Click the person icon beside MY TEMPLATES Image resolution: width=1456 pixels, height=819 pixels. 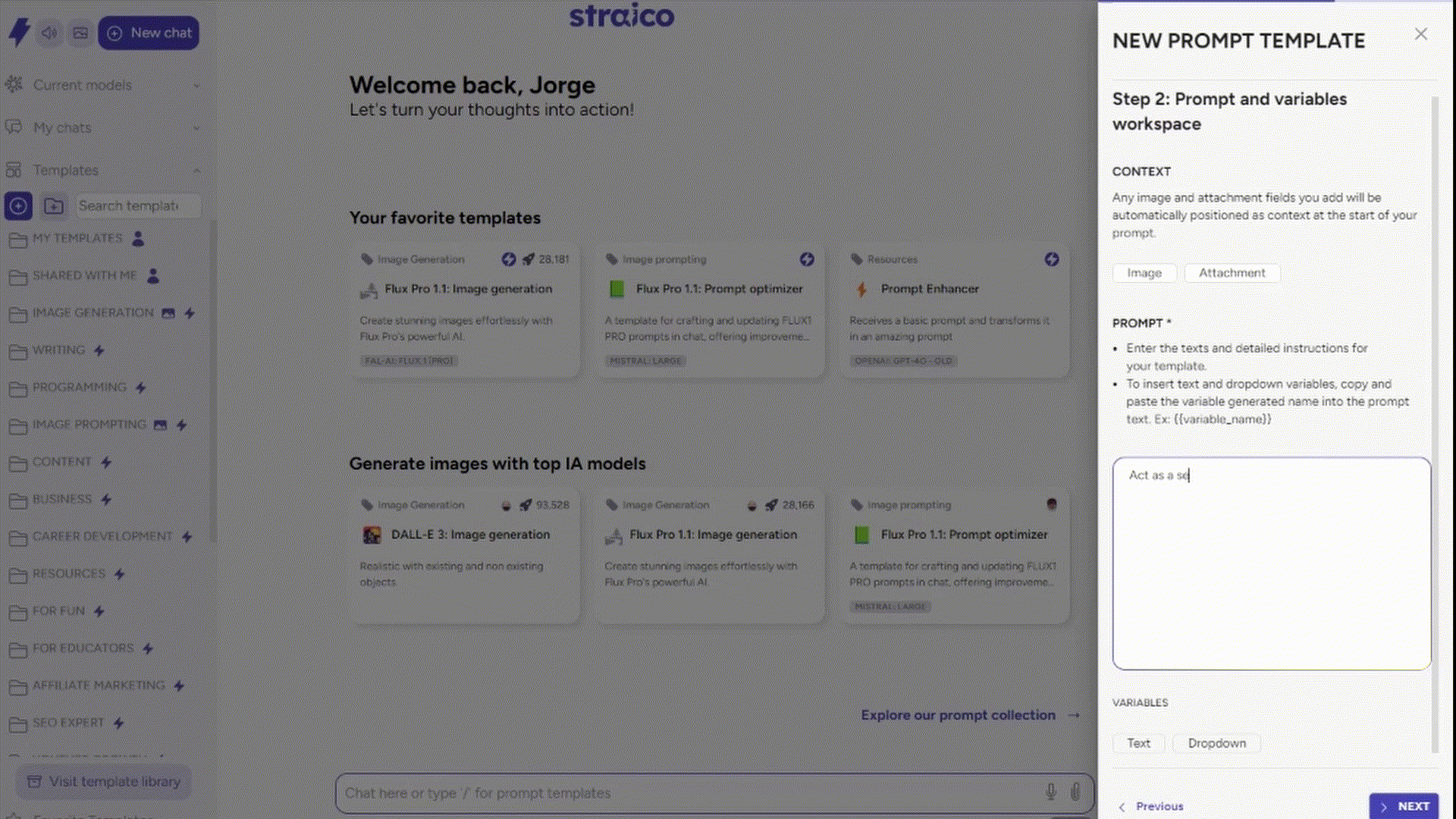138,238
